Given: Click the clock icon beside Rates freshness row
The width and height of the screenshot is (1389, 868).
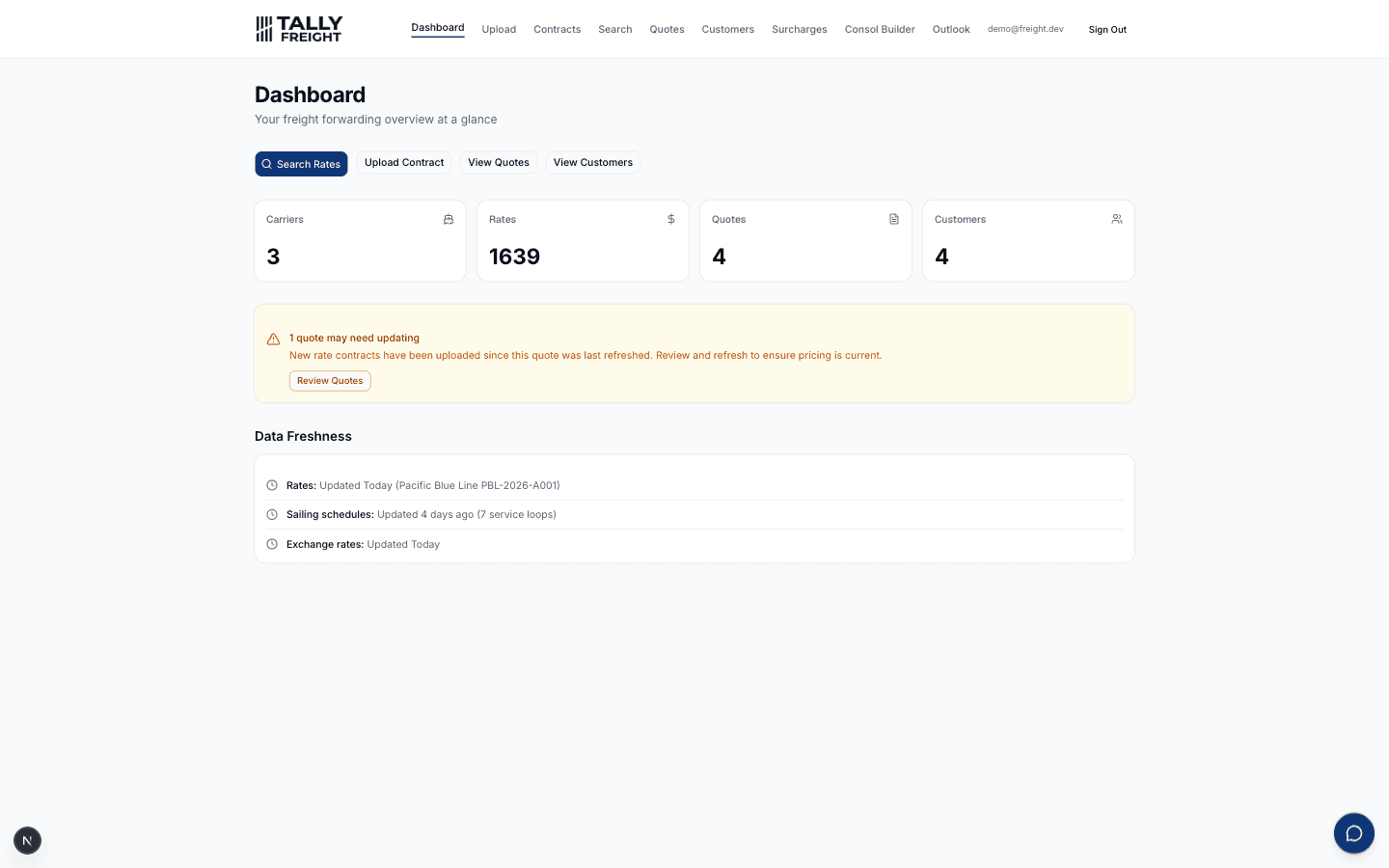Looking at the screenshot, I should [272, 485].
